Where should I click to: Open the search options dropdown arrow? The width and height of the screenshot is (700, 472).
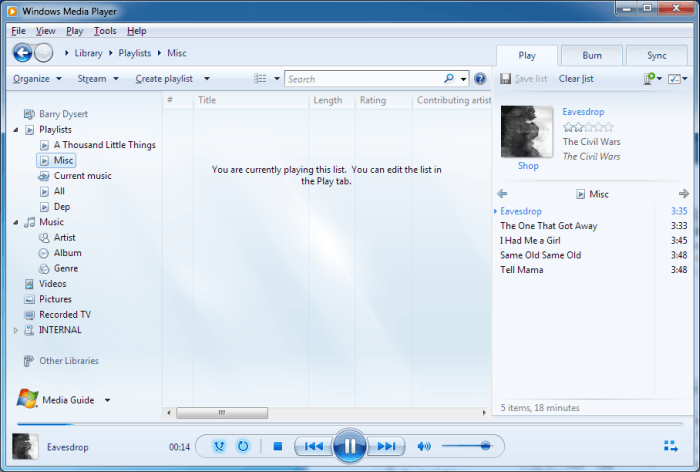463,79
